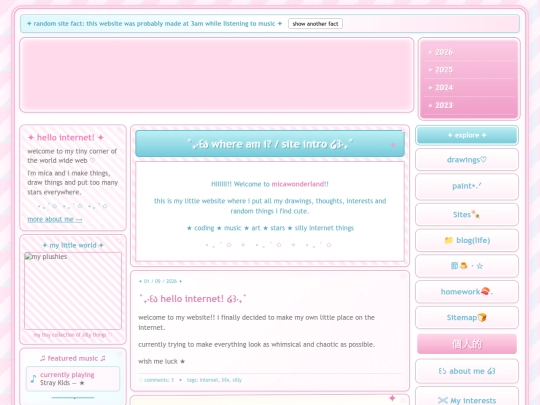Screen dimensions: 540x405
Task: Click the folder icon on the blog(life) button
Action: click(x=448, y=240)
